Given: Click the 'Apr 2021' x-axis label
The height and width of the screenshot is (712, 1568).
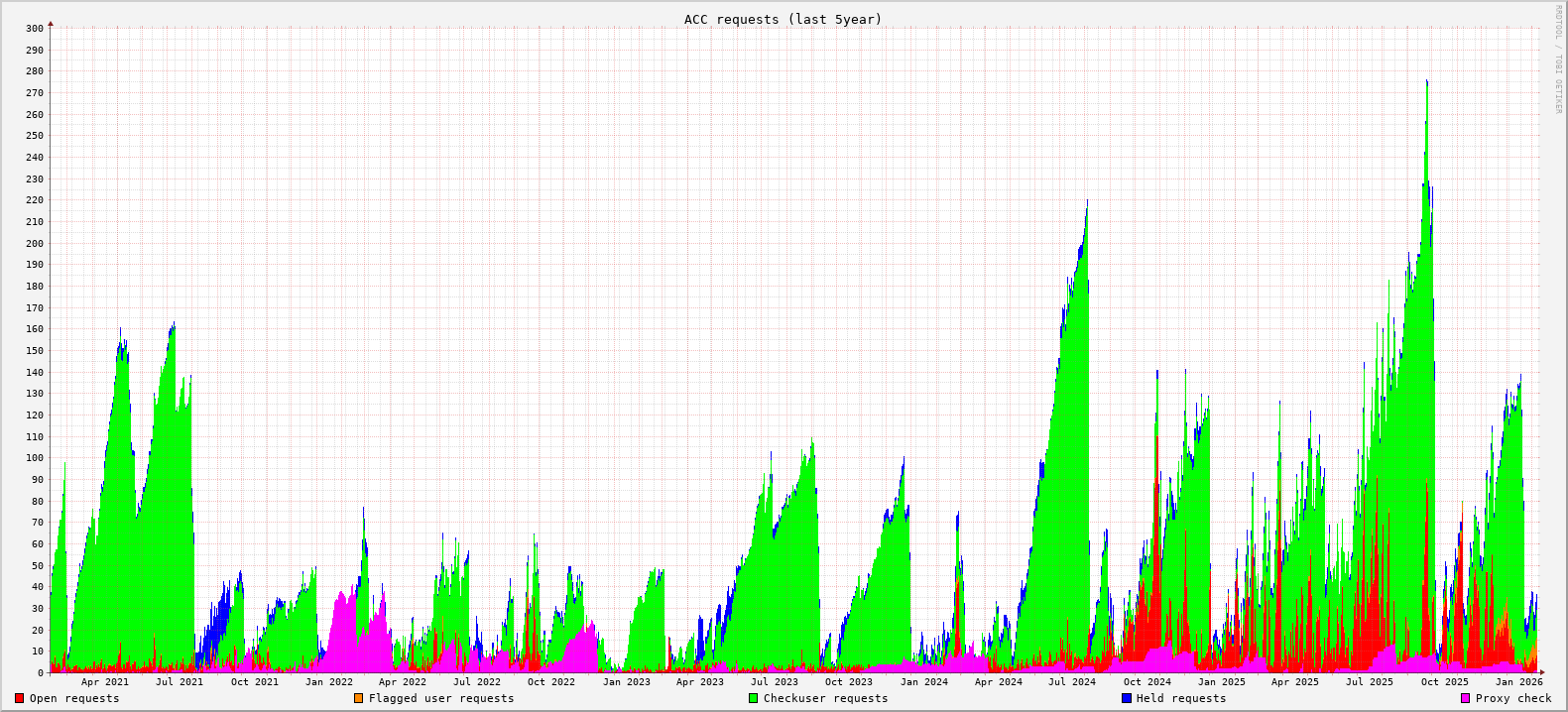Looking at the screenshot, I should pos(105,681).
